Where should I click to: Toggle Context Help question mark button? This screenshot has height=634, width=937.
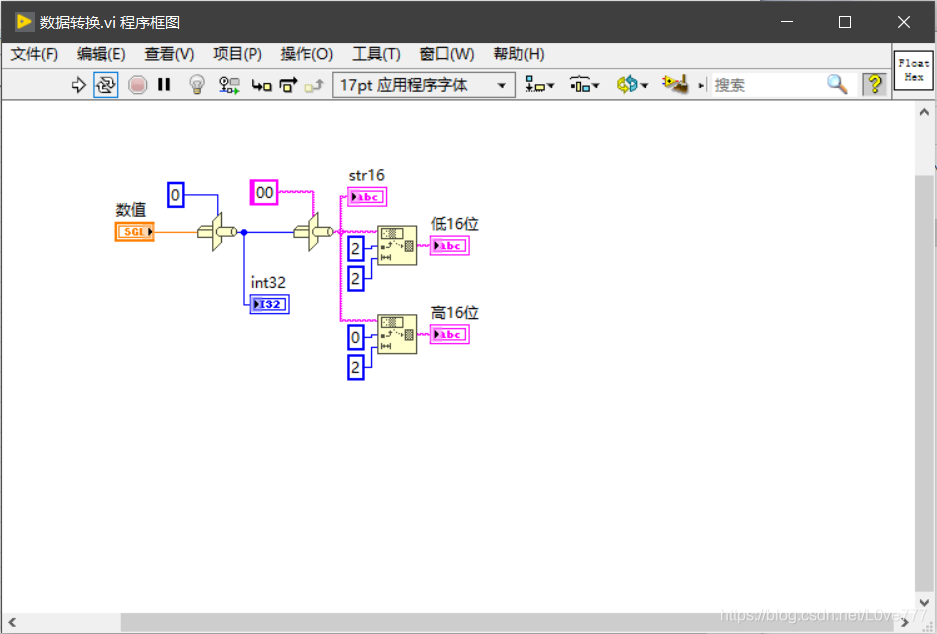click(x=875, y=84)
